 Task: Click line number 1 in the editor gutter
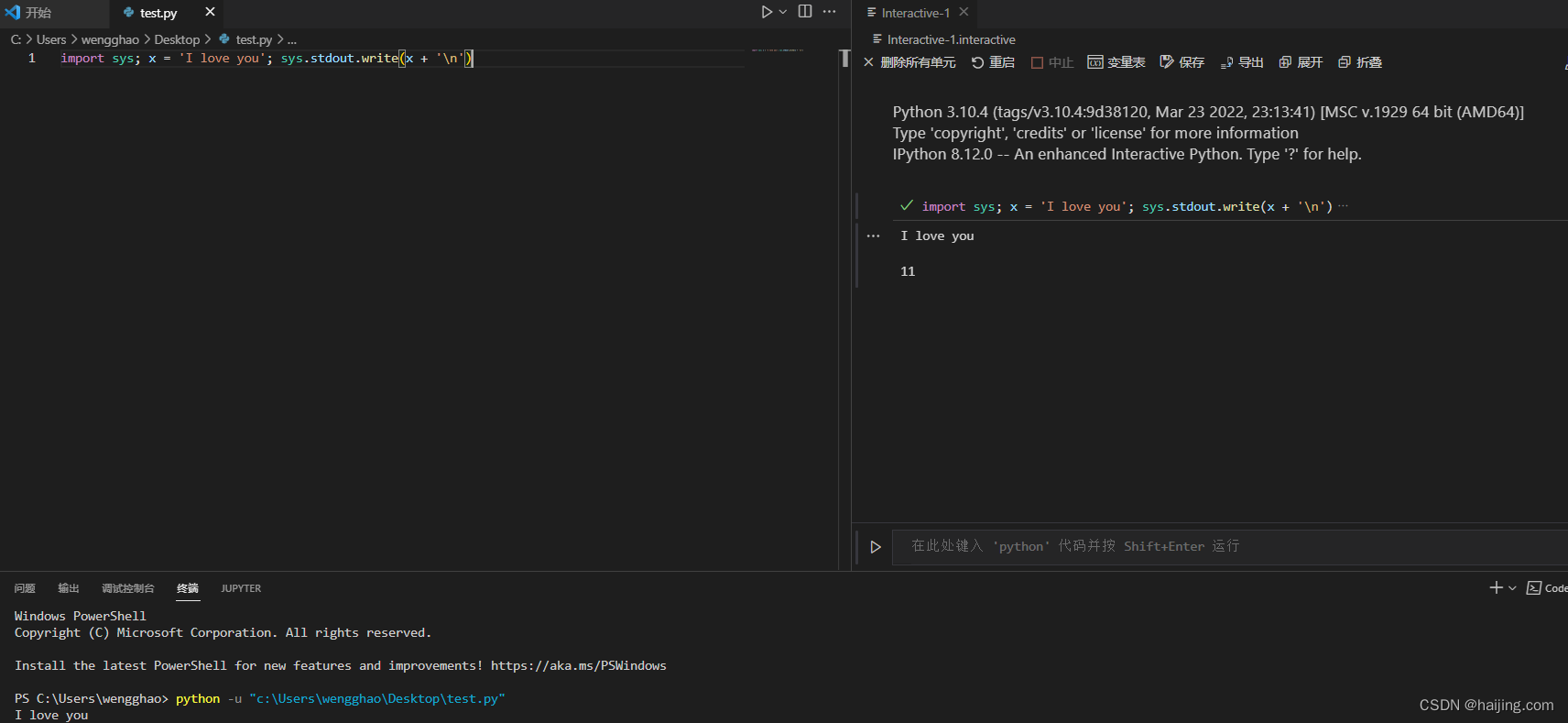tap(32, 59)
